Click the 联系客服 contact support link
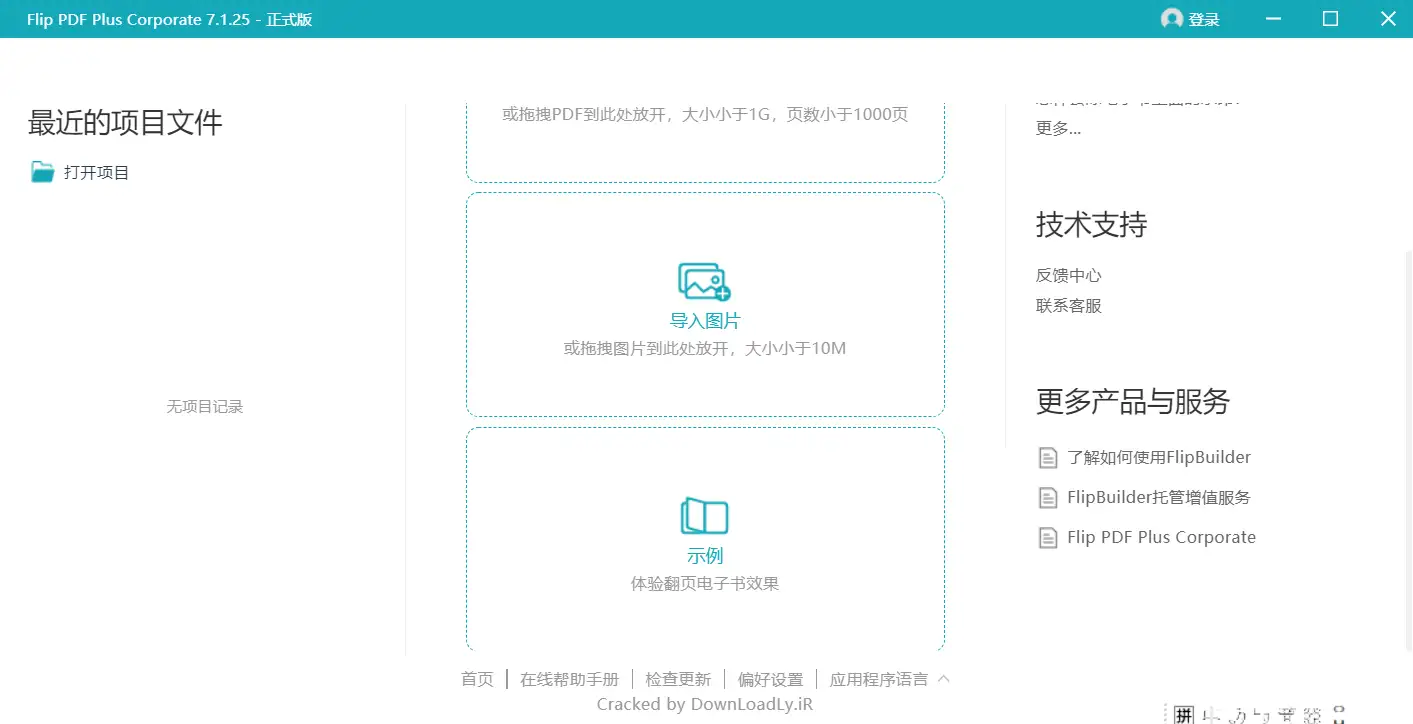 pyautogui.click(x=1068, y=306)
